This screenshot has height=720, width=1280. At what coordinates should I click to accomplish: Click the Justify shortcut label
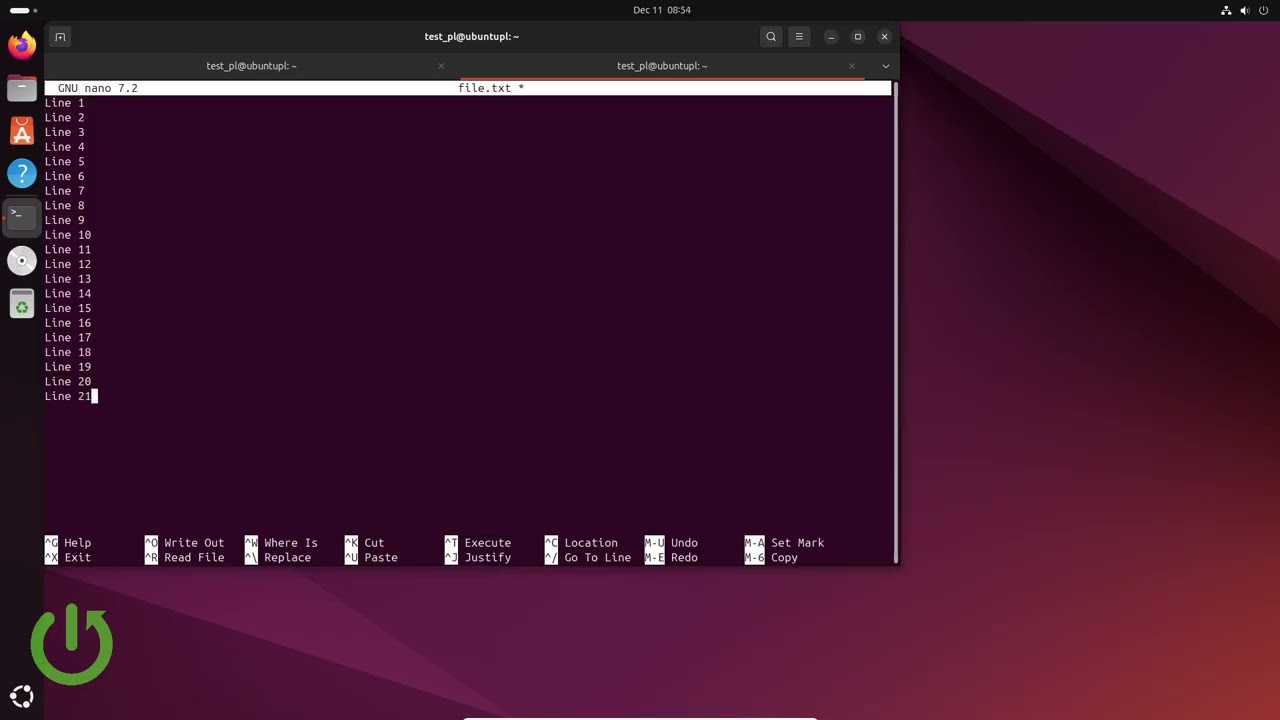[488, 558]
